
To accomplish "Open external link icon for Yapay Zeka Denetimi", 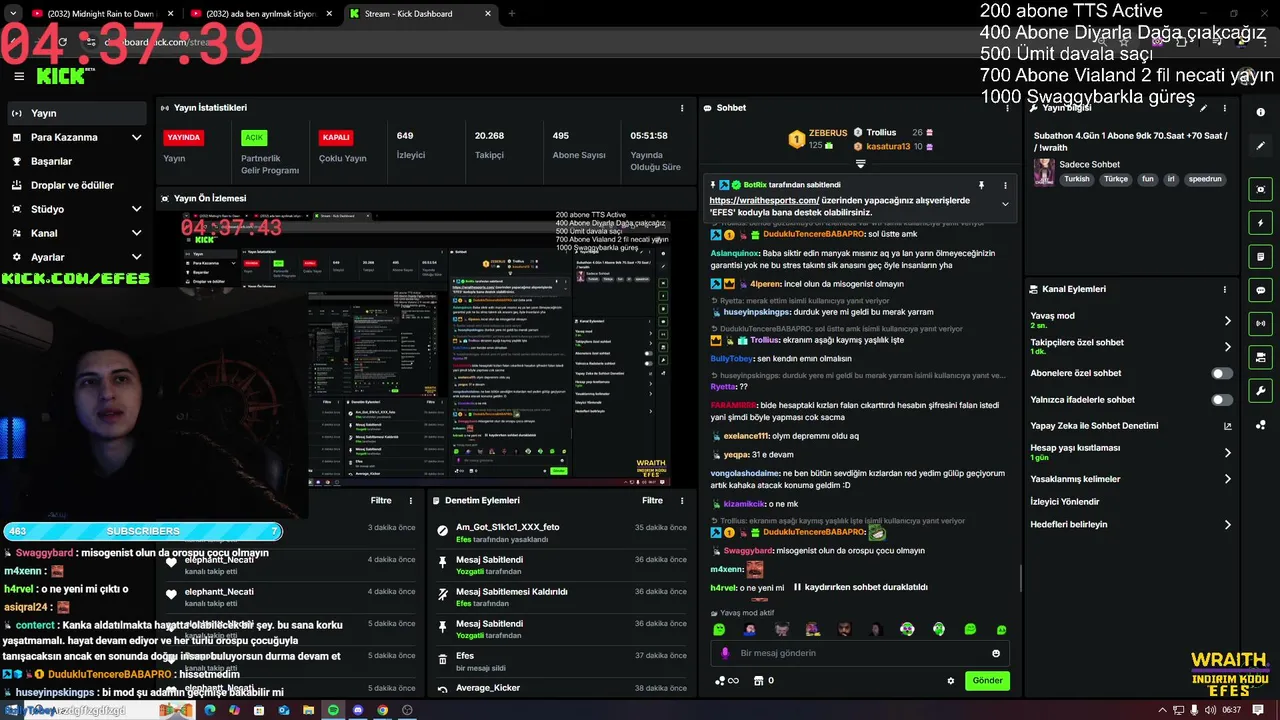I will [x=1228, y=426].
